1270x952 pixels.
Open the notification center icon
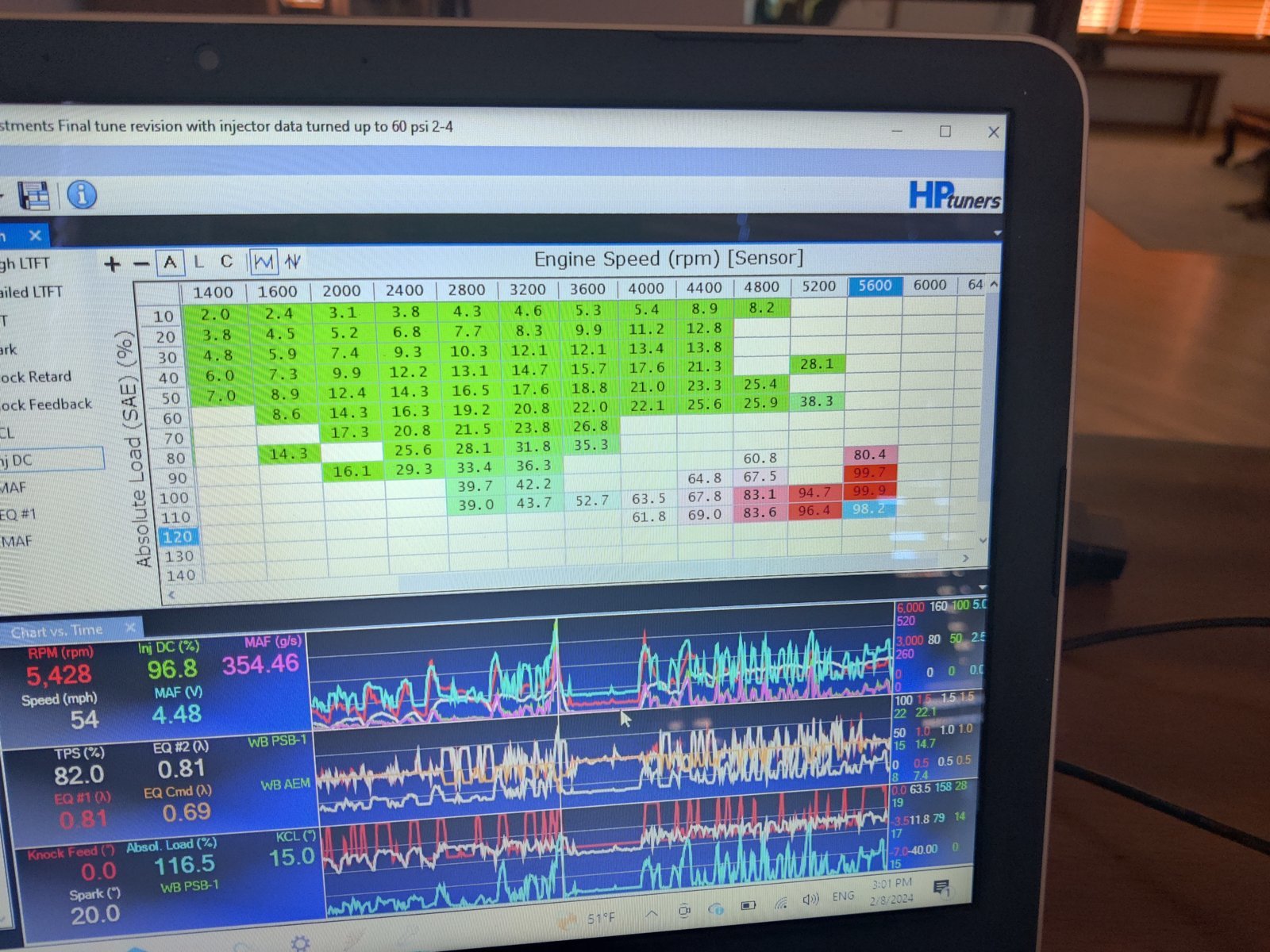tap(942, 888)
